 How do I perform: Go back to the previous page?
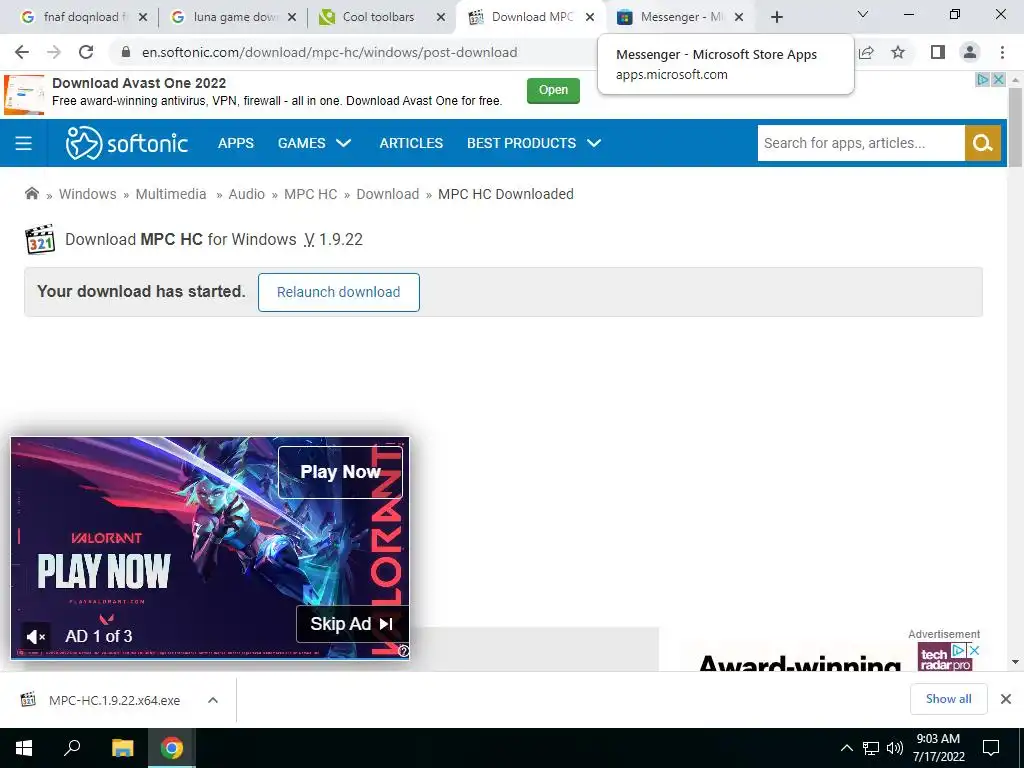(22, 52)
